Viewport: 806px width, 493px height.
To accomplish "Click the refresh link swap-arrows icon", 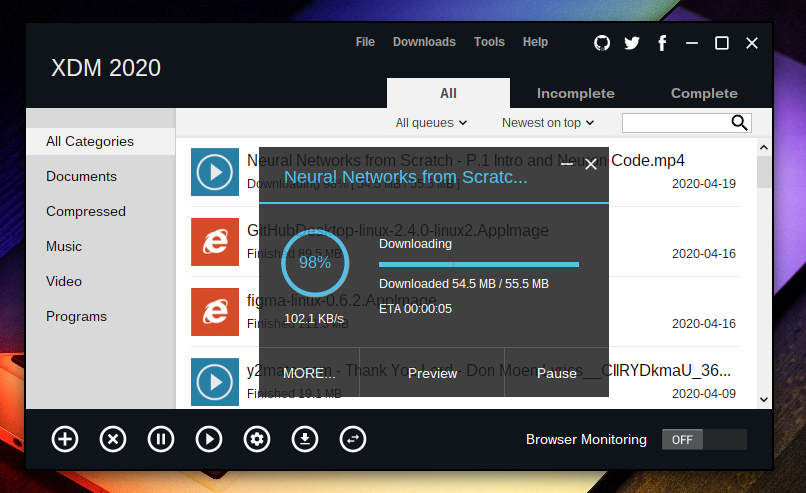I will coord(353,439).
